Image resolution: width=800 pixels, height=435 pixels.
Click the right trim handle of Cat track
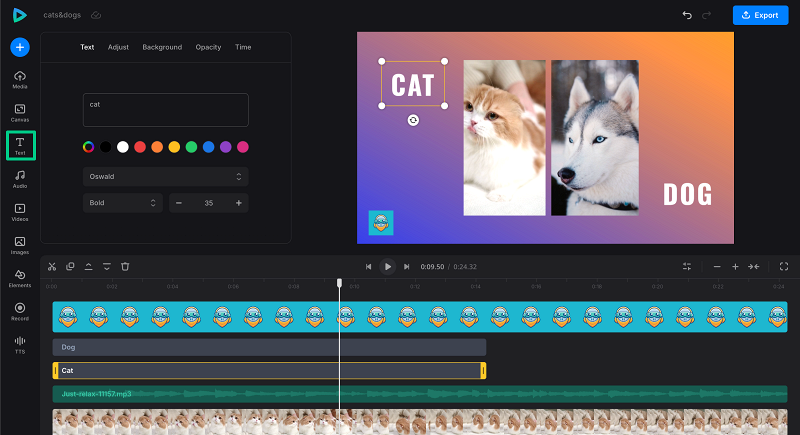click(483, 371)
